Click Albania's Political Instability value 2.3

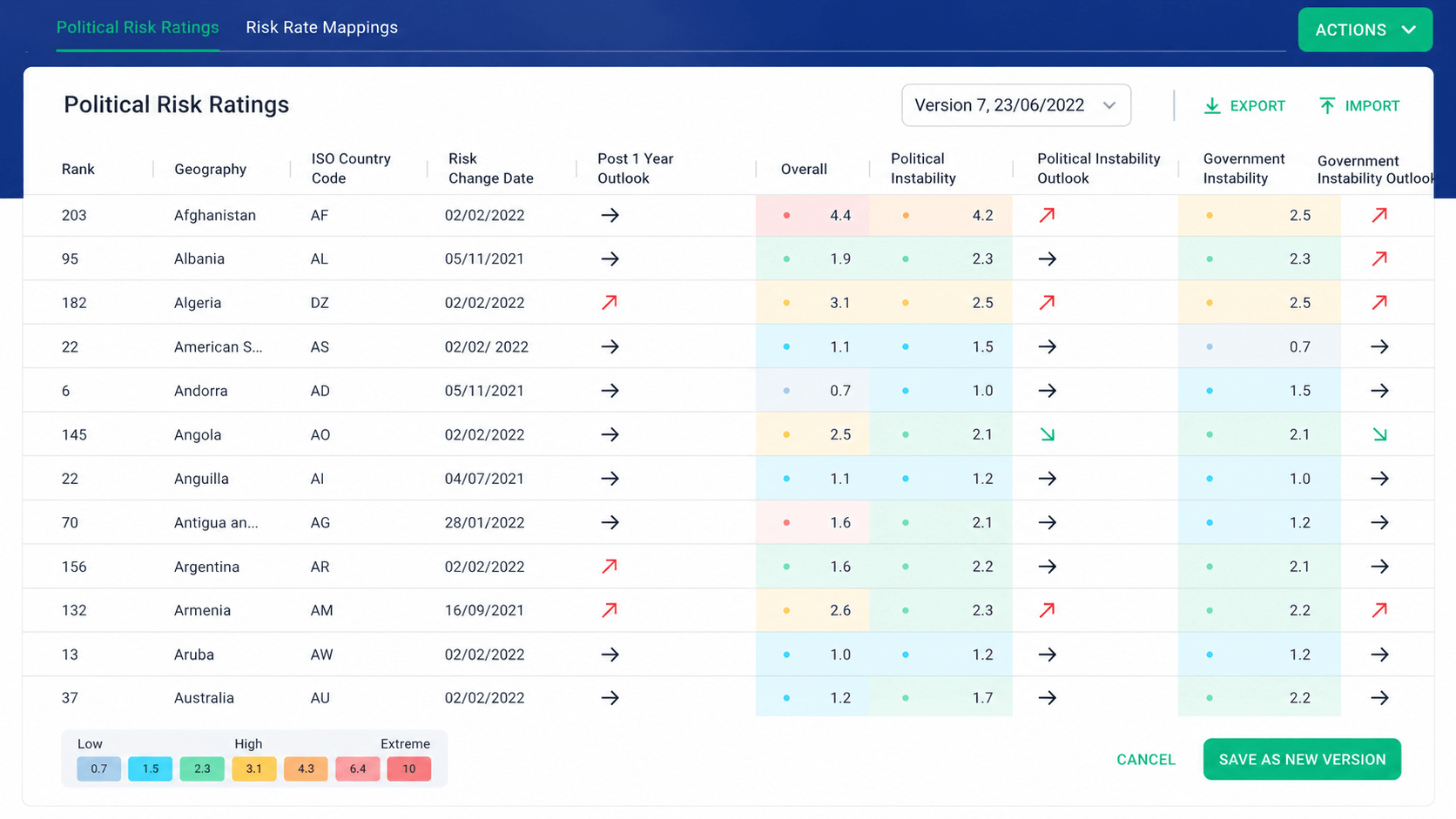982,258
